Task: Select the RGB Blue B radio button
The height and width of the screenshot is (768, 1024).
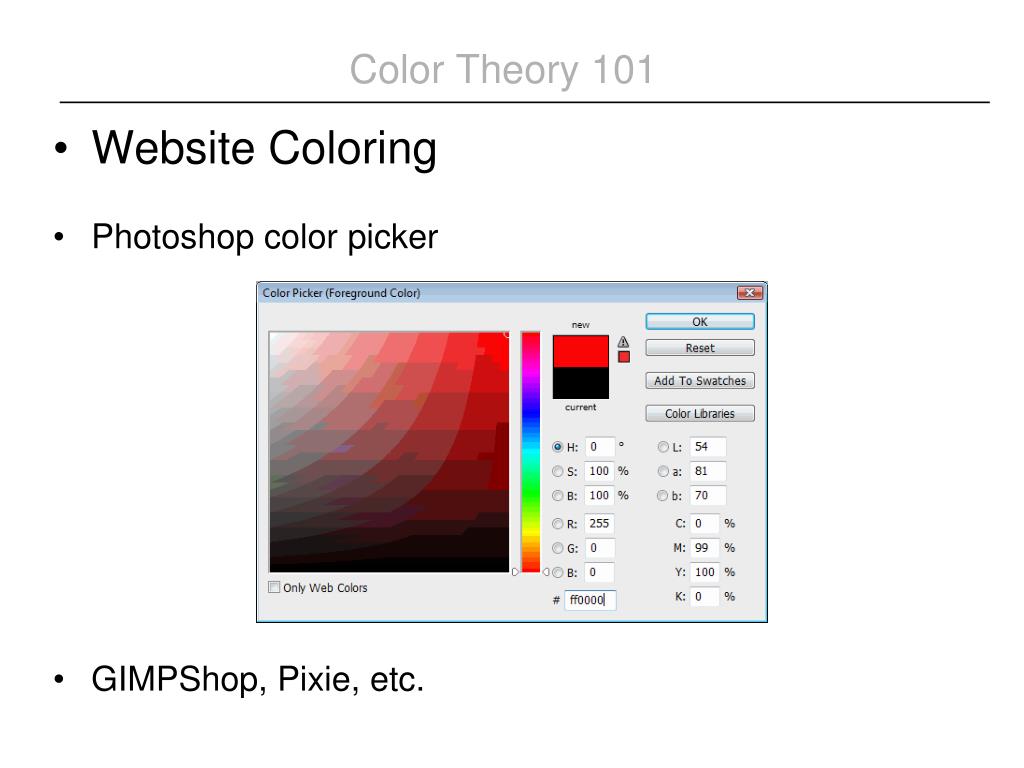Action: click(x=557, y=572)
